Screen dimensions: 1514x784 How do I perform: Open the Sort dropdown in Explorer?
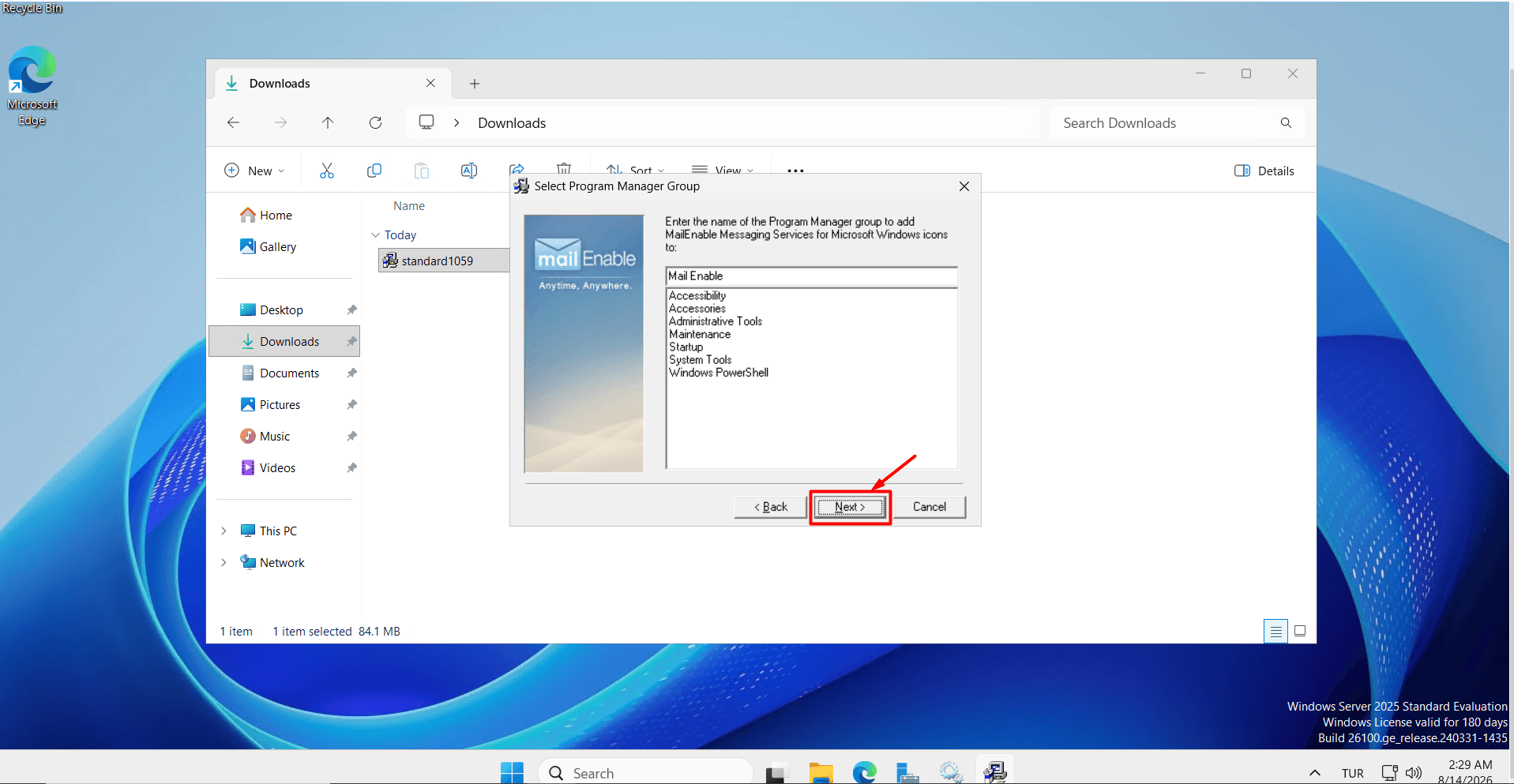(x=635, y=170)
